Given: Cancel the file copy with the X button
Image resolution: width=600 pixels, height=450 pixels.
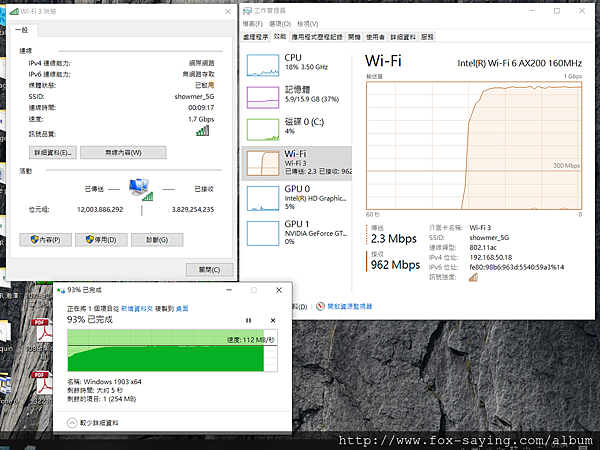Looking at the screenshot, I should coord(273,320).
